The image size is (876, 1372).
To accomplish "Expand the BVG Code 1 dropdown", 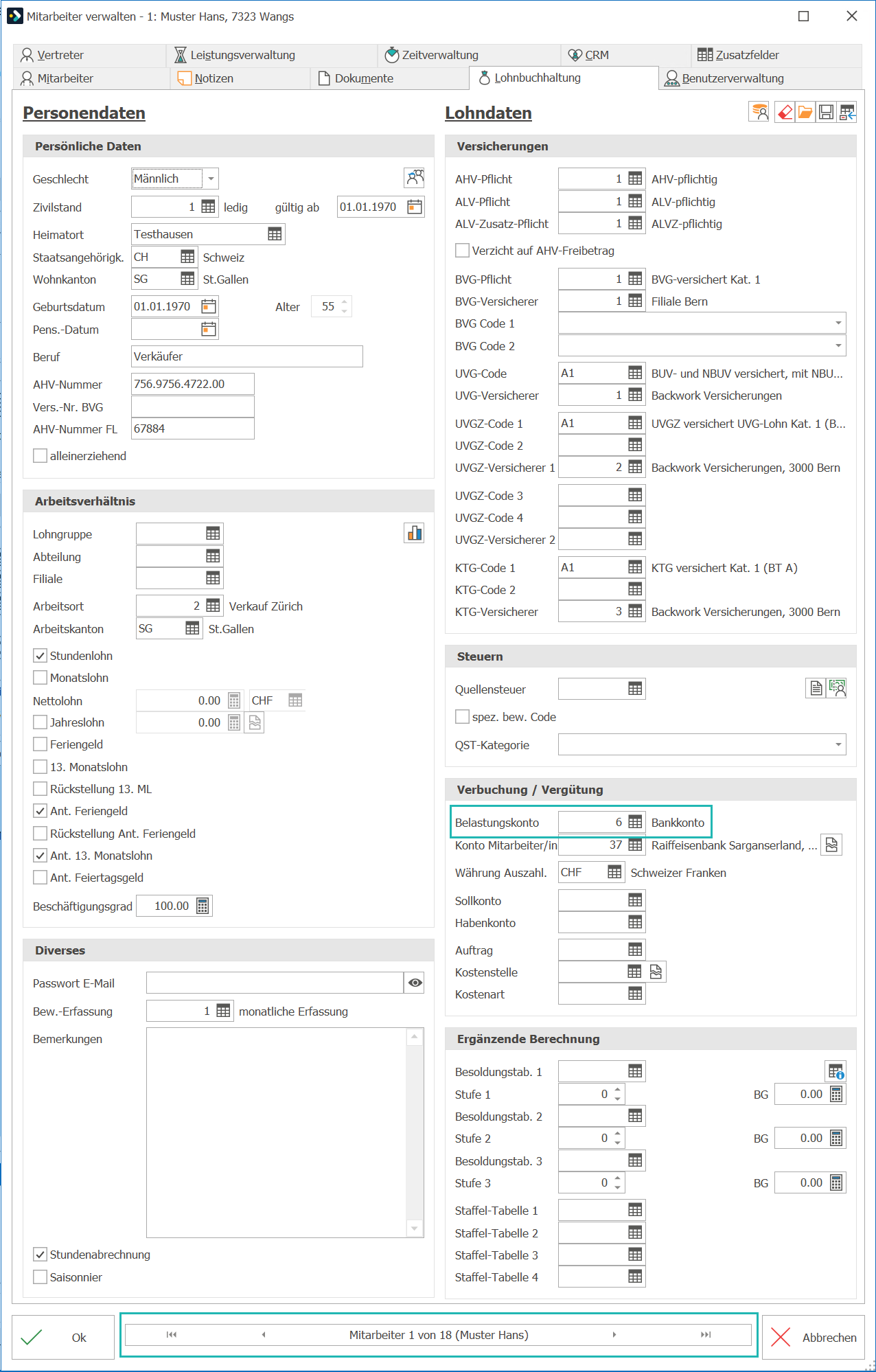I will (x=838, y=323).
